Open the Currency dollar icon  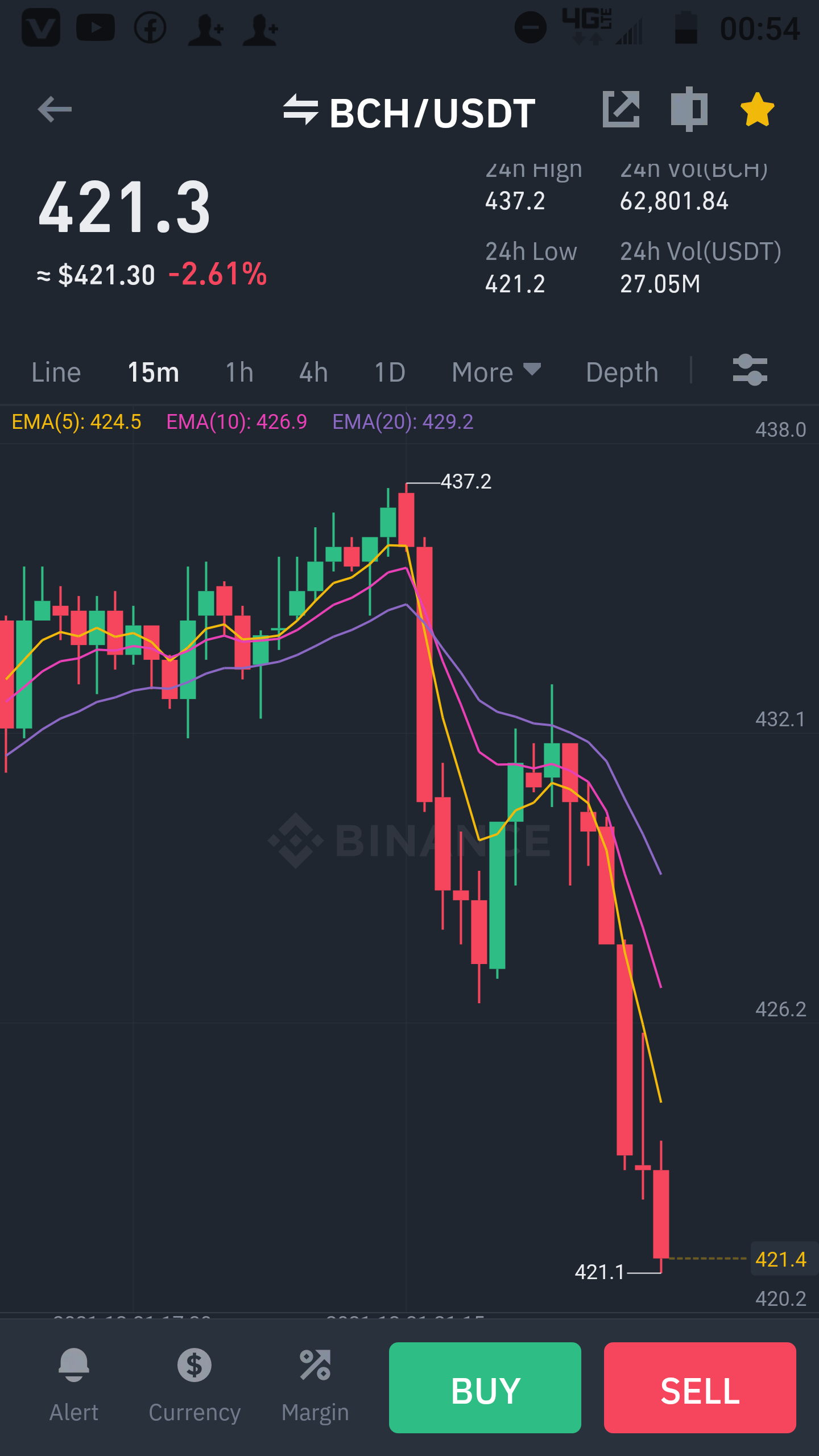195,1365
